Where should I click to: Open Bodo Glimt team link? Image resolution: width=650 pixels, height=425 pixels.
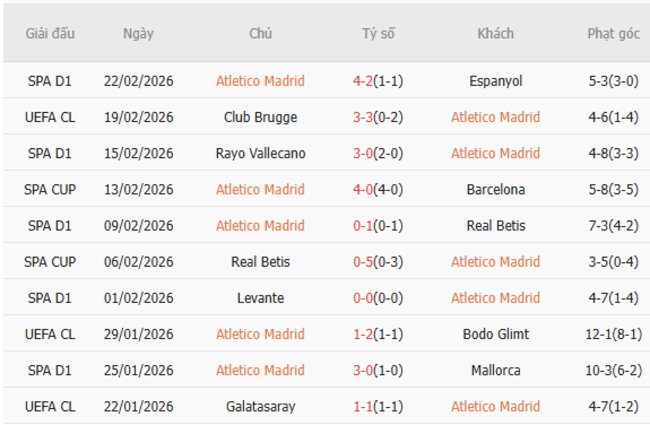point(495,334)
